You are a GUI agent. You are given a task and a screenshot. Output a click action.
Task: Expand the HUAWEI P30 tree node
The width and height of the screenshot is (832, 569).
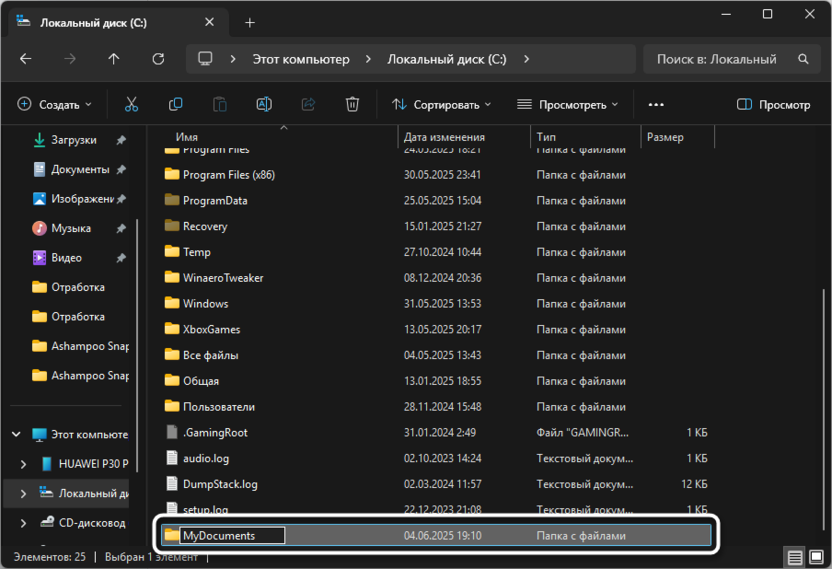[25, 464]
